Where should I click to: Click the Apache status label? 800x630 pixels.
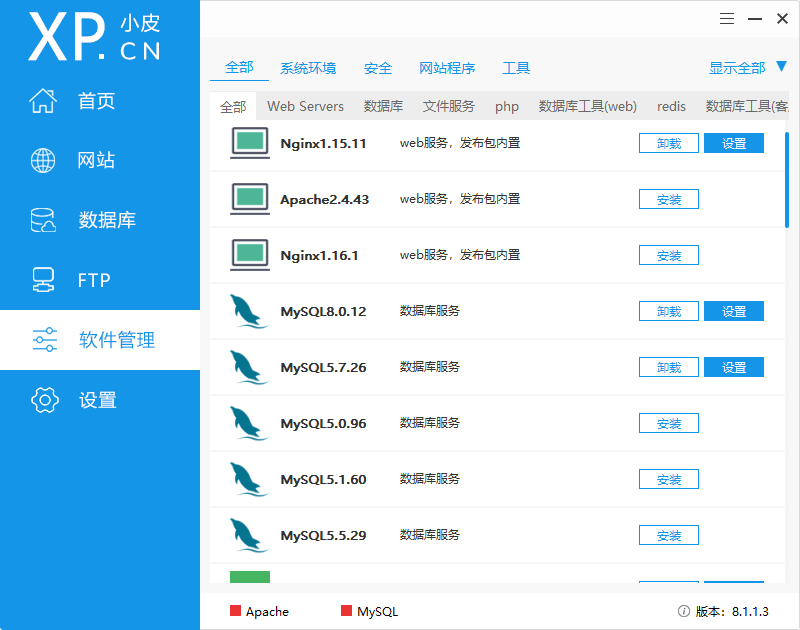tap(267, 612)
